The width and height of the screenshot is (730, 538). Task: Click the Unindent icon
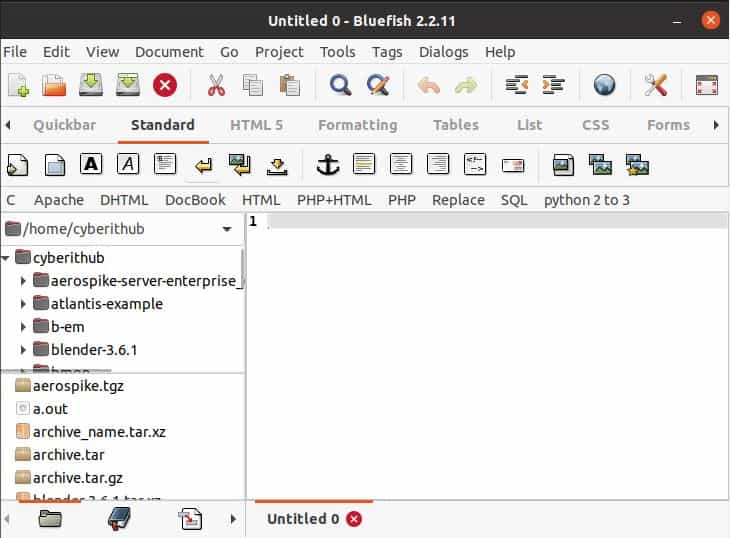517,85
